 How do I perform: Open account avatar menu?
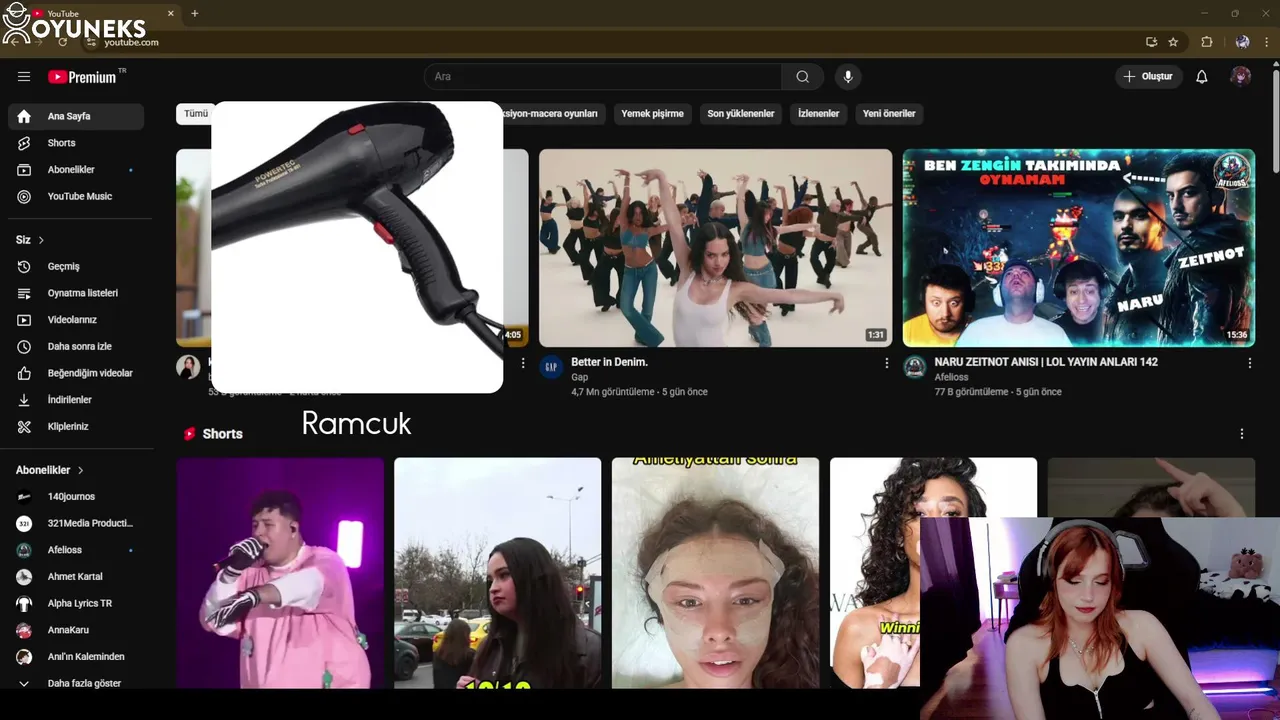1241,77
